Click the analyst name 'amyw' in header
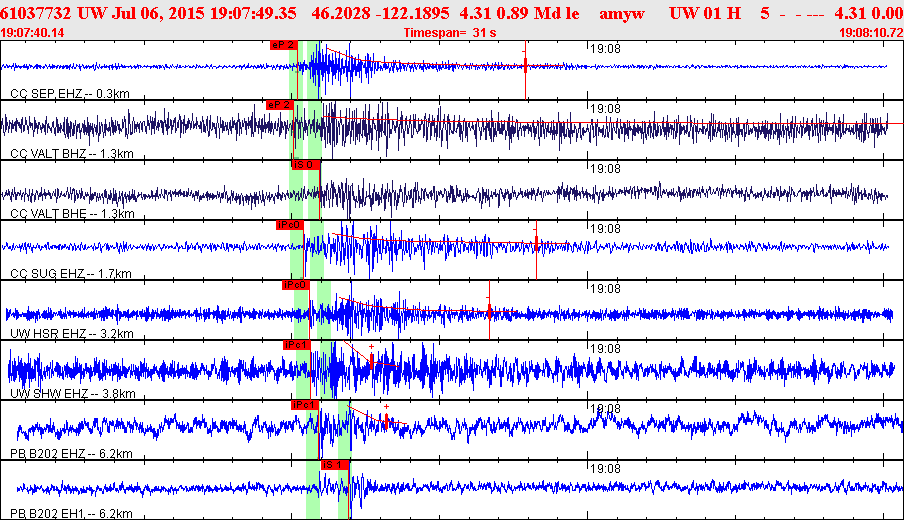Image resolution: width=904 pixels, height=520 pixels. click(622, 13)
